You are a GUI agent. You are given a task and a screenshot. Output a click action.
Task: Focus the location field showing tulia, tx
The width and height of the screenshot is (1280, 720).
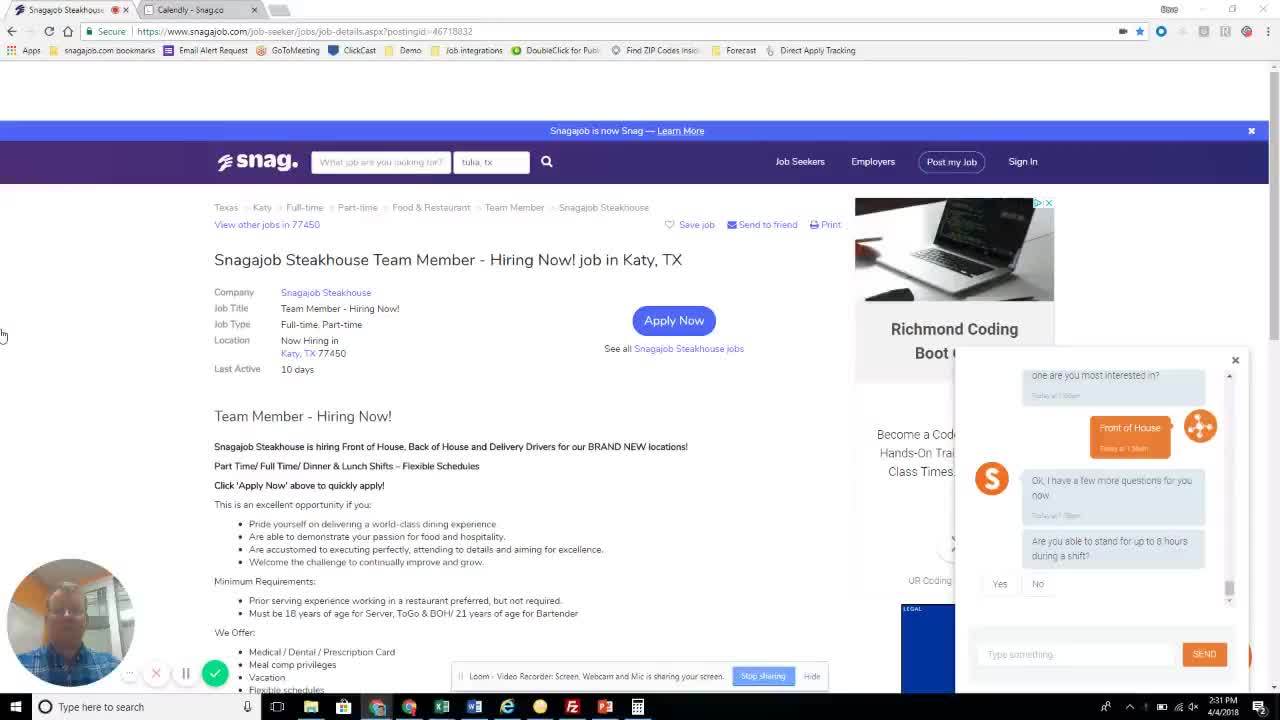(491, 162)
